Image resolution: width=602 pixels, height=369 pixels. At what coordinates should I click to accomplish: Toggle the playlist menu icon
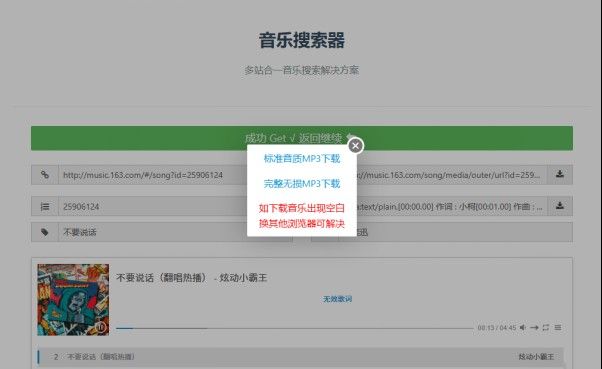coord(558,328)
